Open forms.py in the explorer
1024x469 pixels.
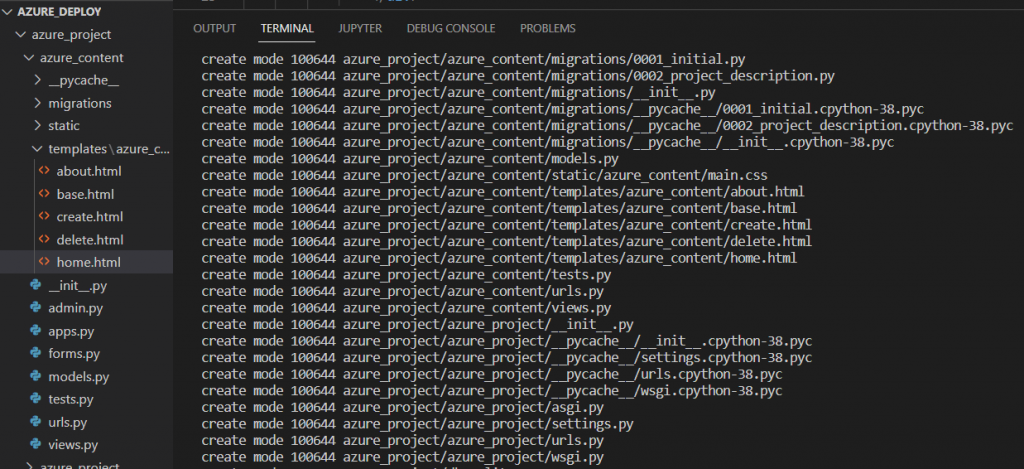(x=74, y=353)
